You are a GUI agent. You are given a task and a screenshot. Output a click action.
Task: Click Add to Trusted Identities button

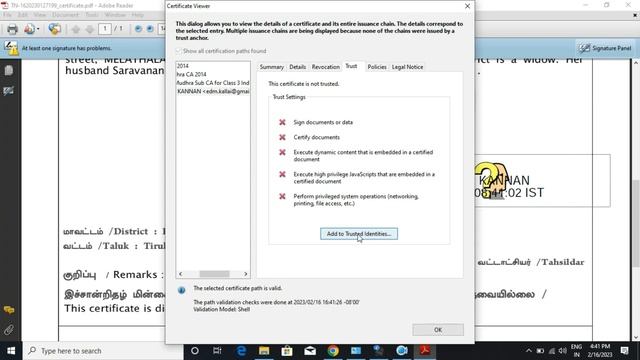(x=359, y=234)
